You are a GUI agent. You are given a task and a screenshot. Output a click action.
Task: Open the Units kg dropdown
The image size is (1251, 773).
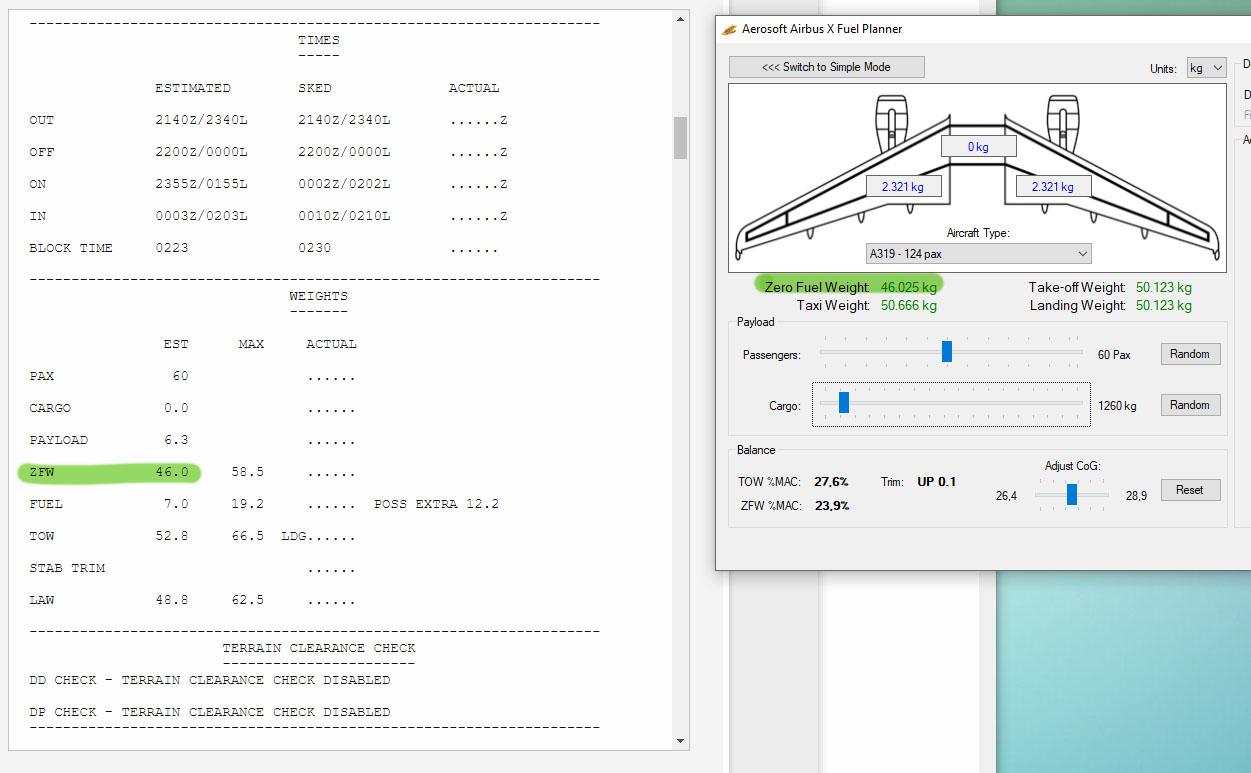coord(1206,68)
